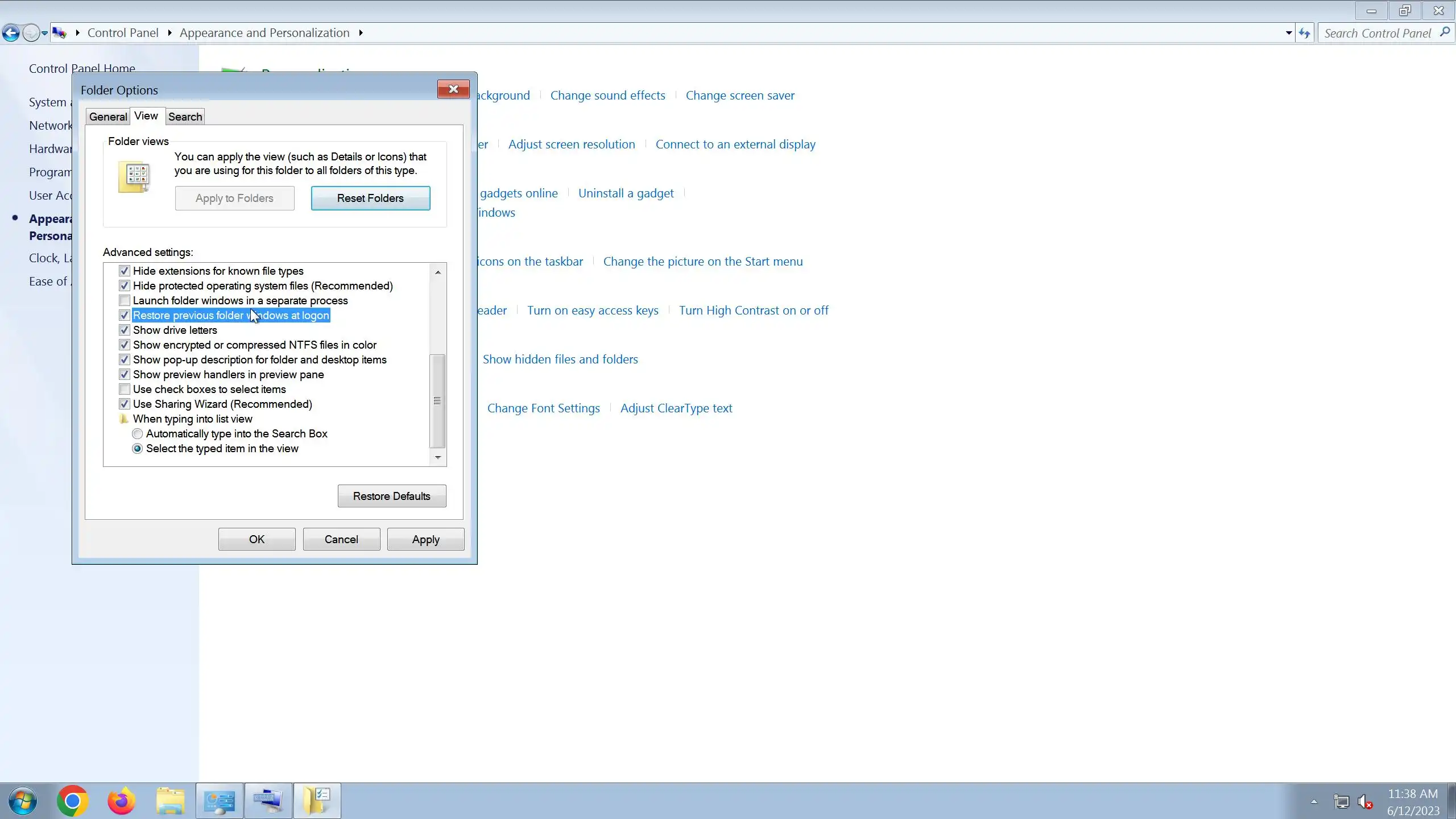Image resolution: width=1456 pixels, height=819 pixels.
Task: Select Automatically type into the Search Box
Action: click(138, 433)
